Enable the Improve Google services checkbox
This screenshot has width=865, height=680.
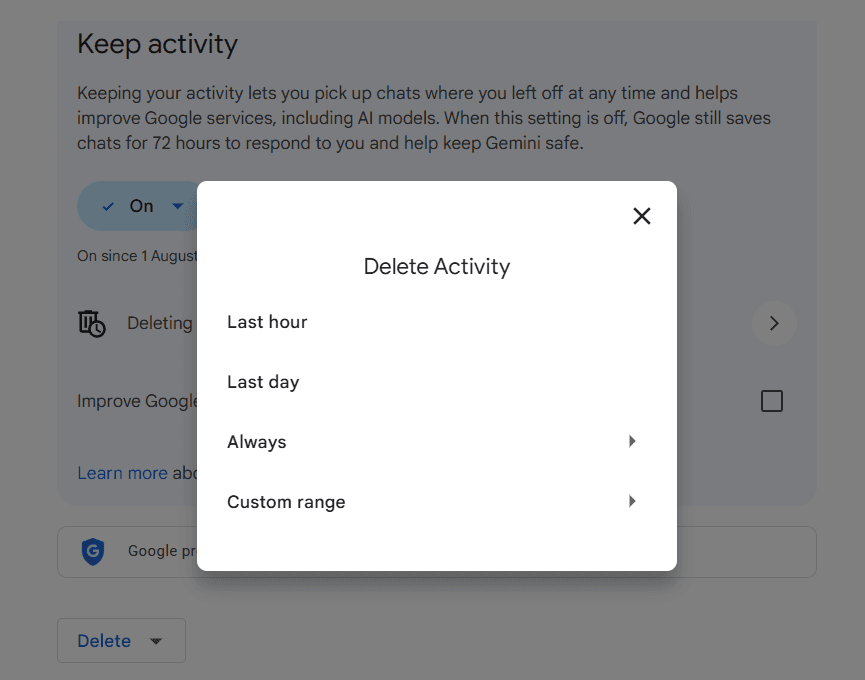tap(771, 400)
